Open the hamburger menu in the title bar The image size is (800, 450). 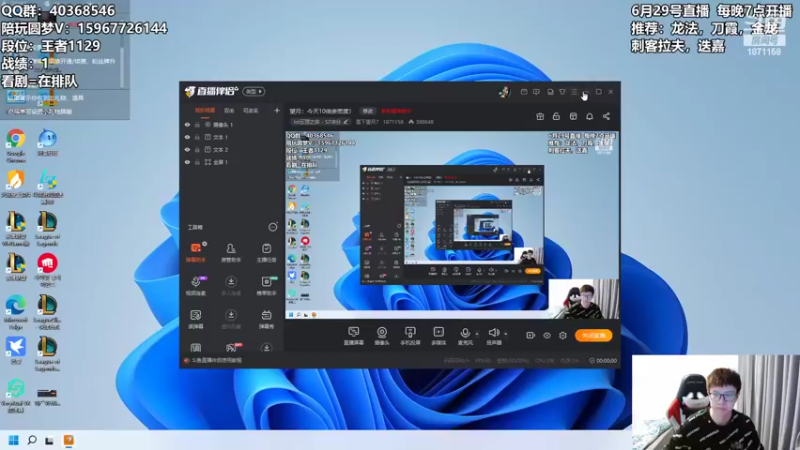(574, 92)
